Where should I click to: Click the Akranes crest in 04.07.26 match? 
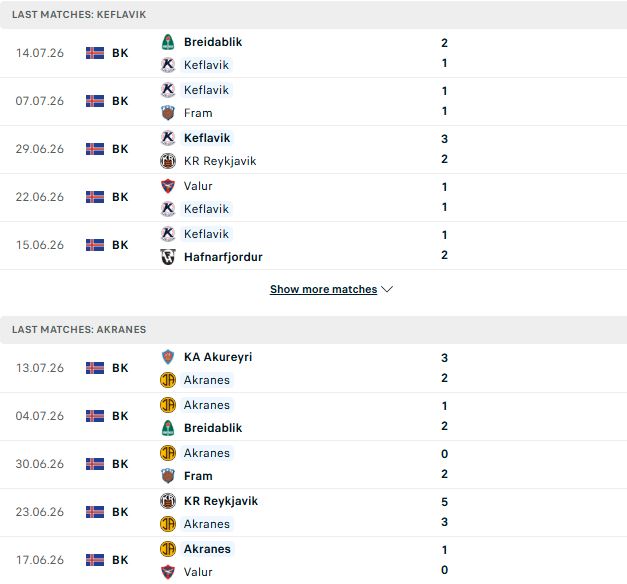point(168,405)
